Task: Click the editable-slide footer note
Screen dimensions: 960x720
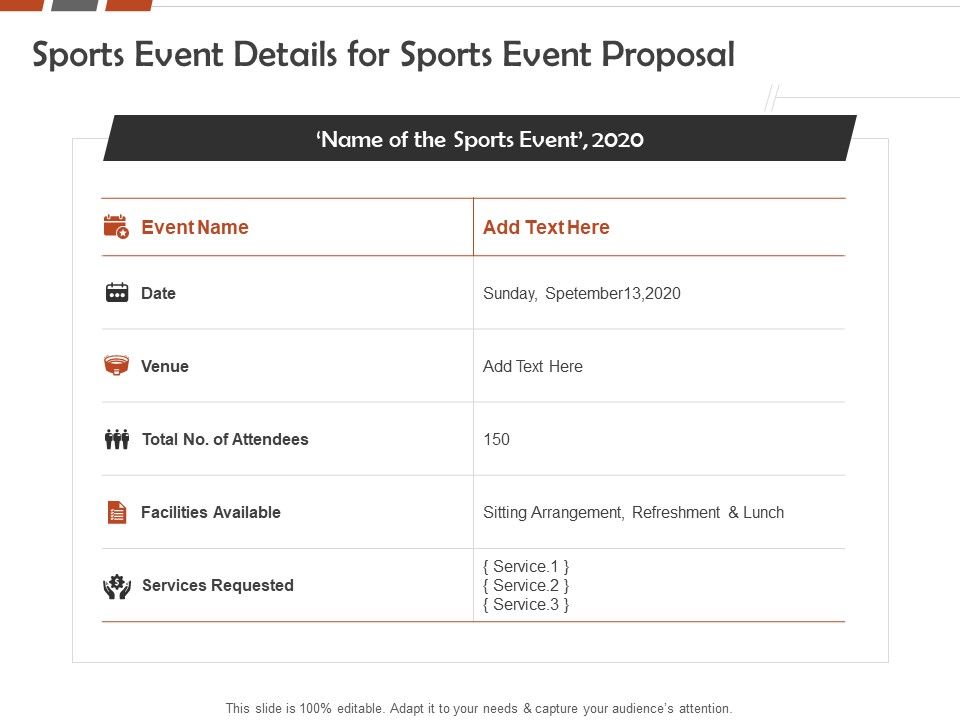Action: tap(480, 707)
